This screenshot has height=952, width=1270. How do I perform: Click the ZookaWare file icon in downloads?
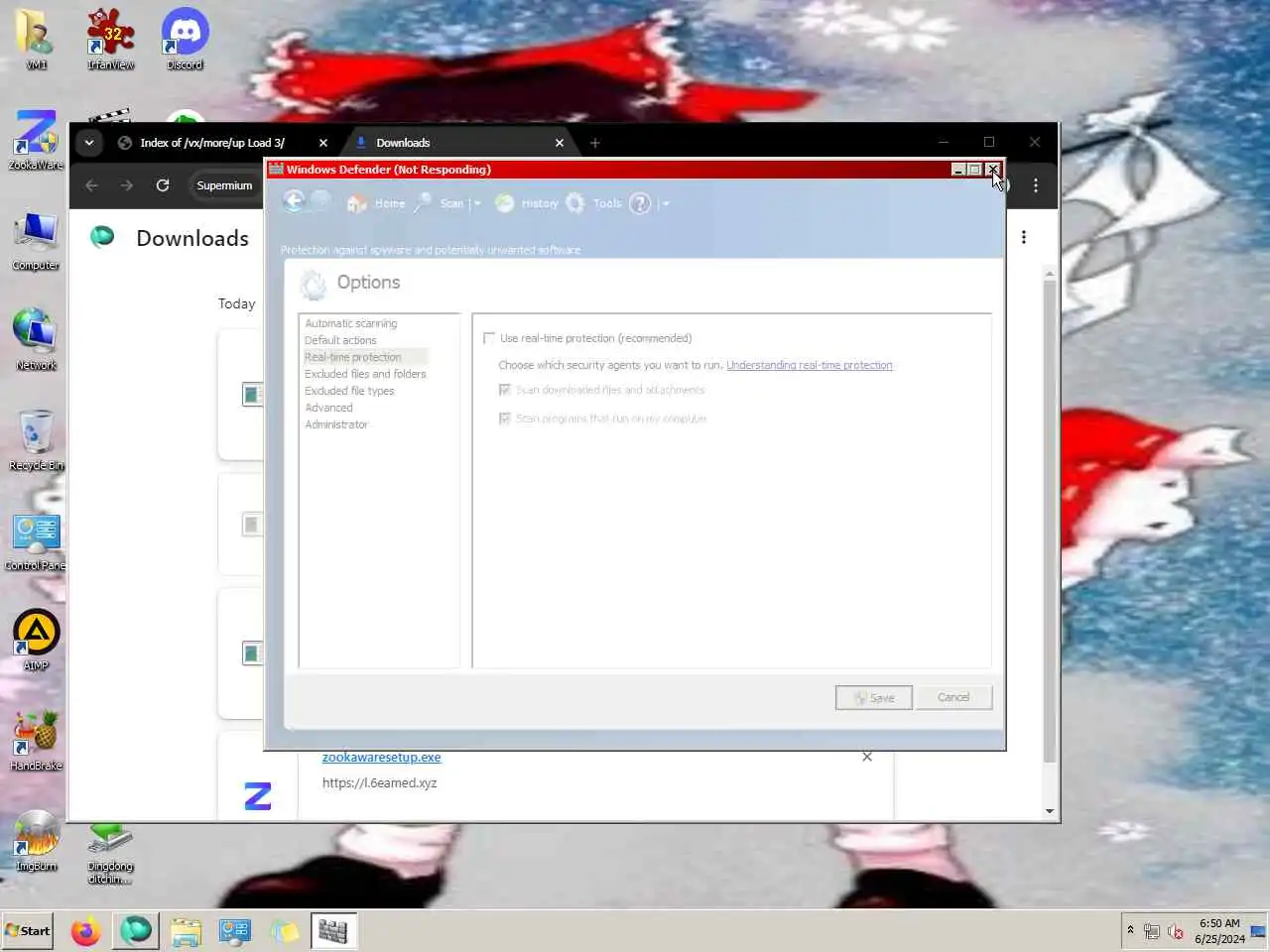coord(258,795)
